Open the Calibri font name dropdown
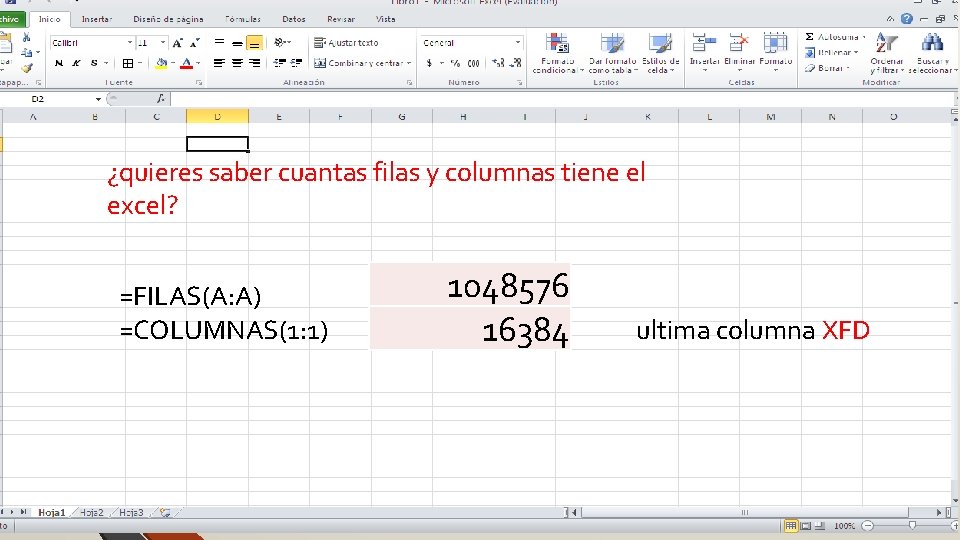 point(130,43)
